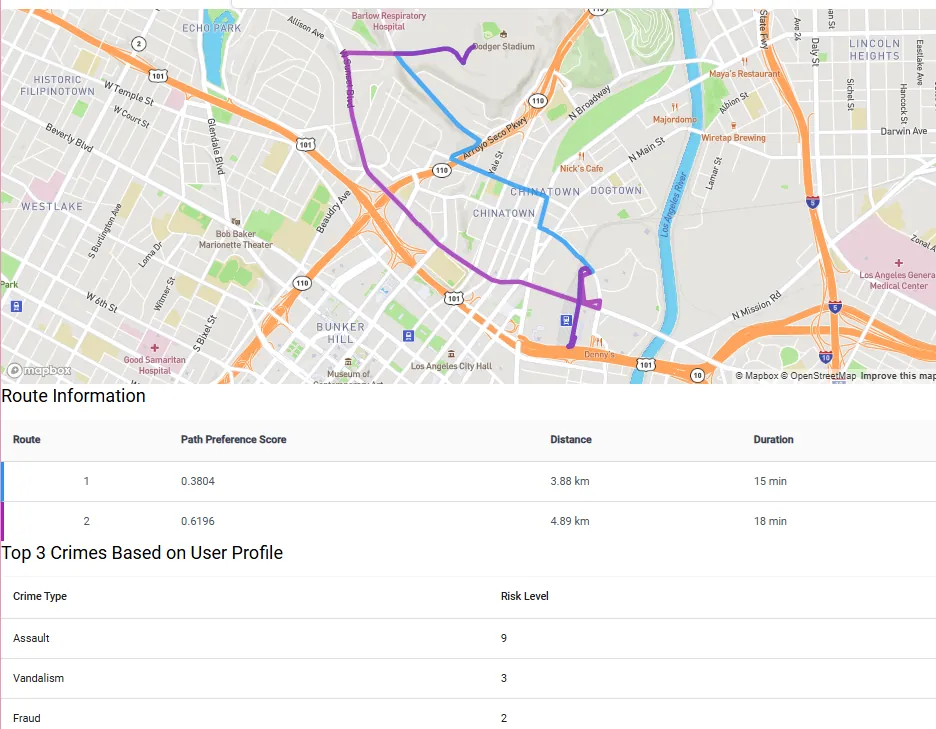The width and height of the screenshot is (936, 729).
Task: Click the transit icon beside W 6th St
Action: pos(17,306)
